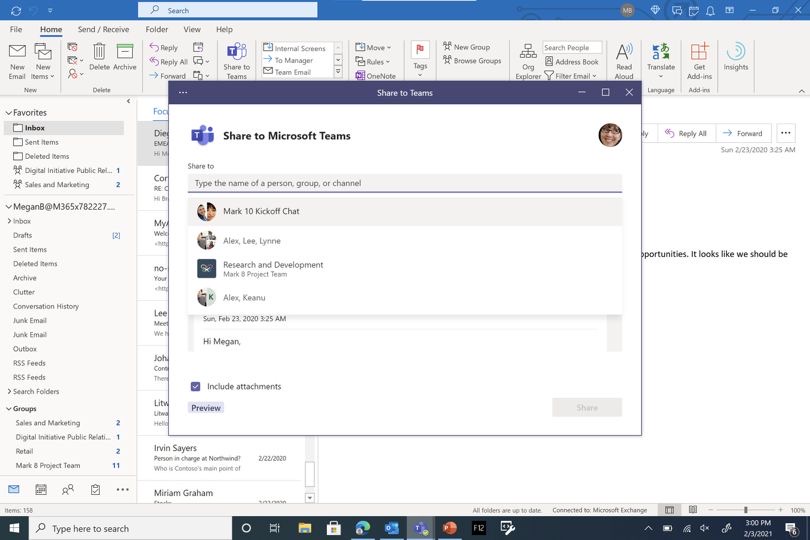
Task: Switch to the Calendar view
Action: [41, 489]
